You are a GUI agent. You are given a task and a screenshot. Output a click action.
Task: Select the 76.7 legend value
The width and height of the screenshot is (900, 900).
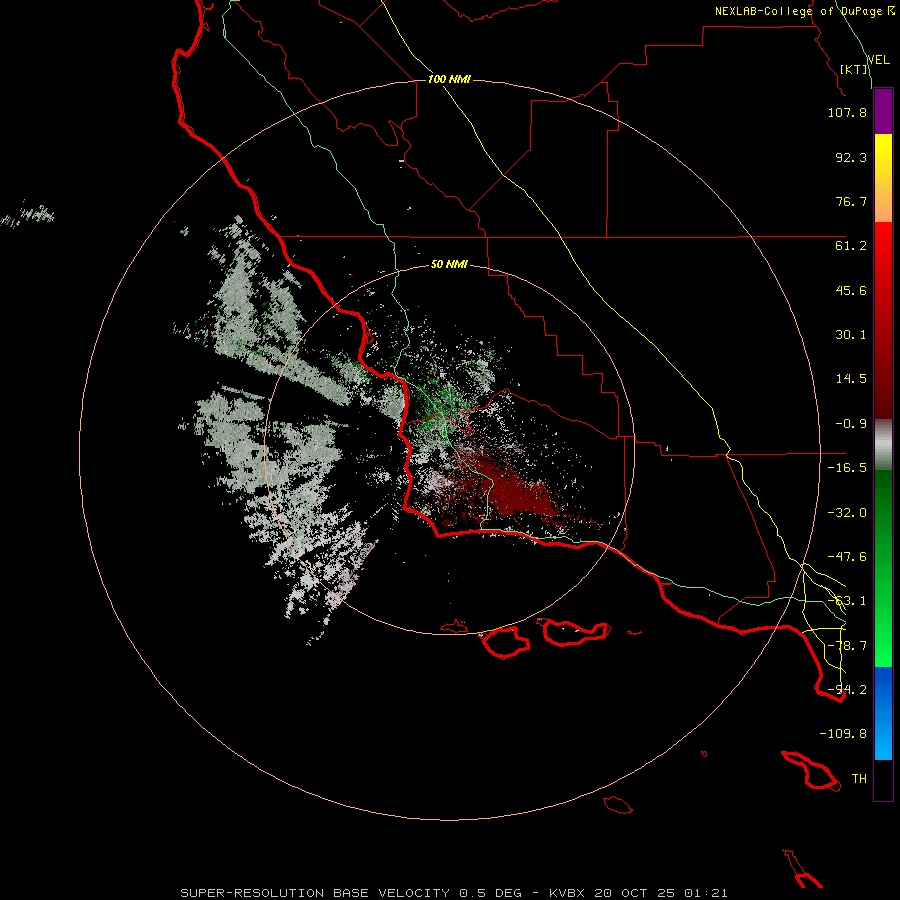[851, 201]
